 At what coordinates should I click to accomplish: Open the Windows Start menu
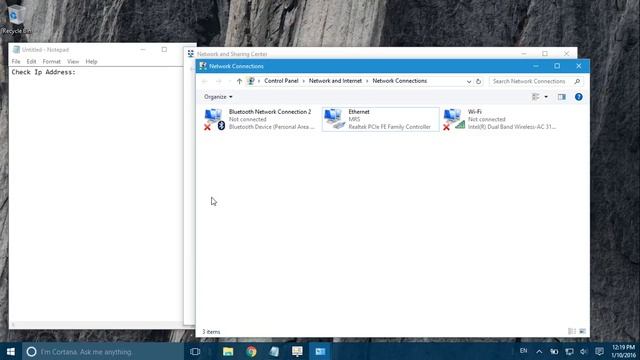[x=11, y=351]
